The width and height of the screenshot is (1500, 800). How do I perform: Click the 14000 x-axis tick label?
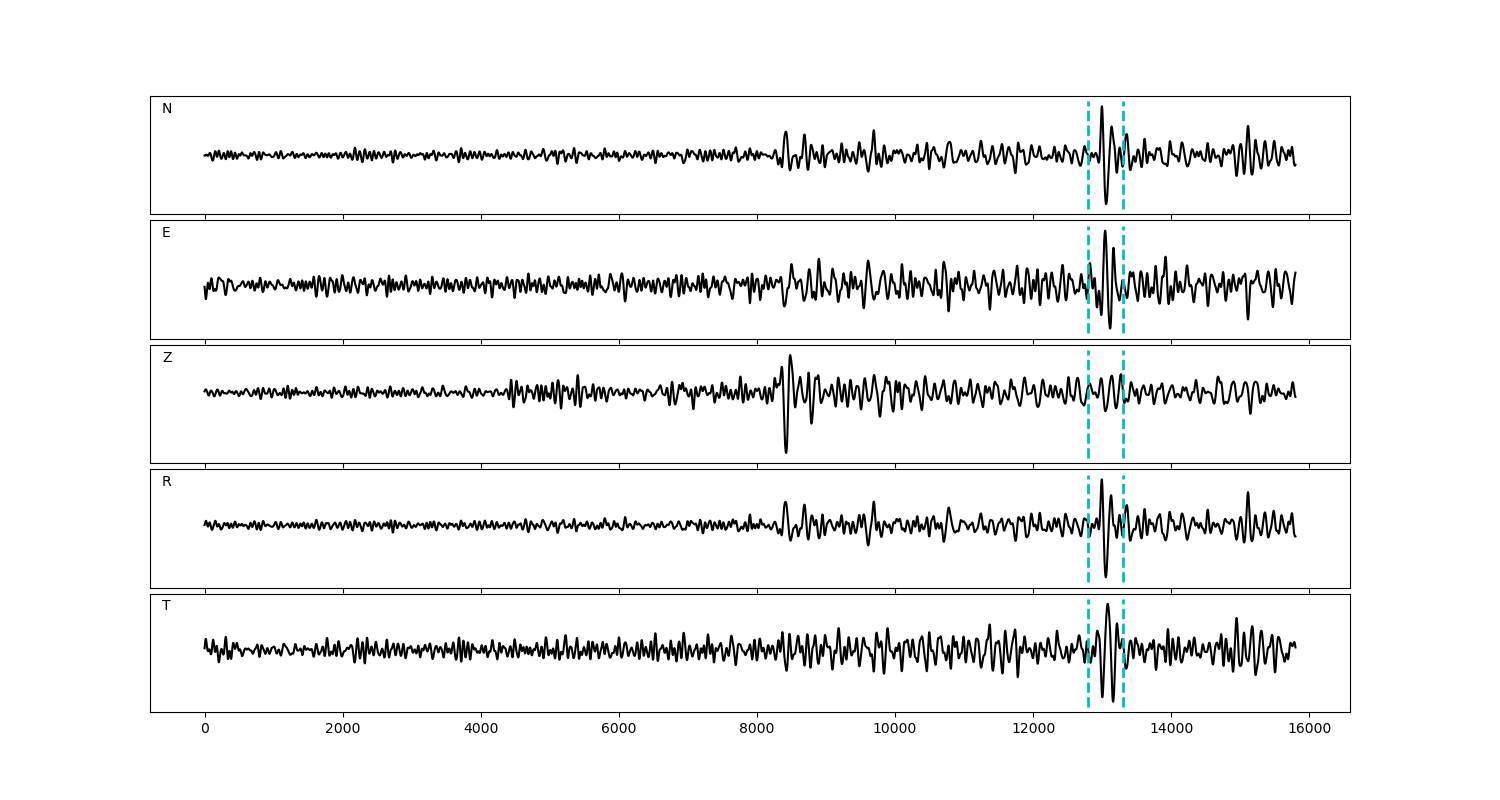click(x=1171, y=730)
